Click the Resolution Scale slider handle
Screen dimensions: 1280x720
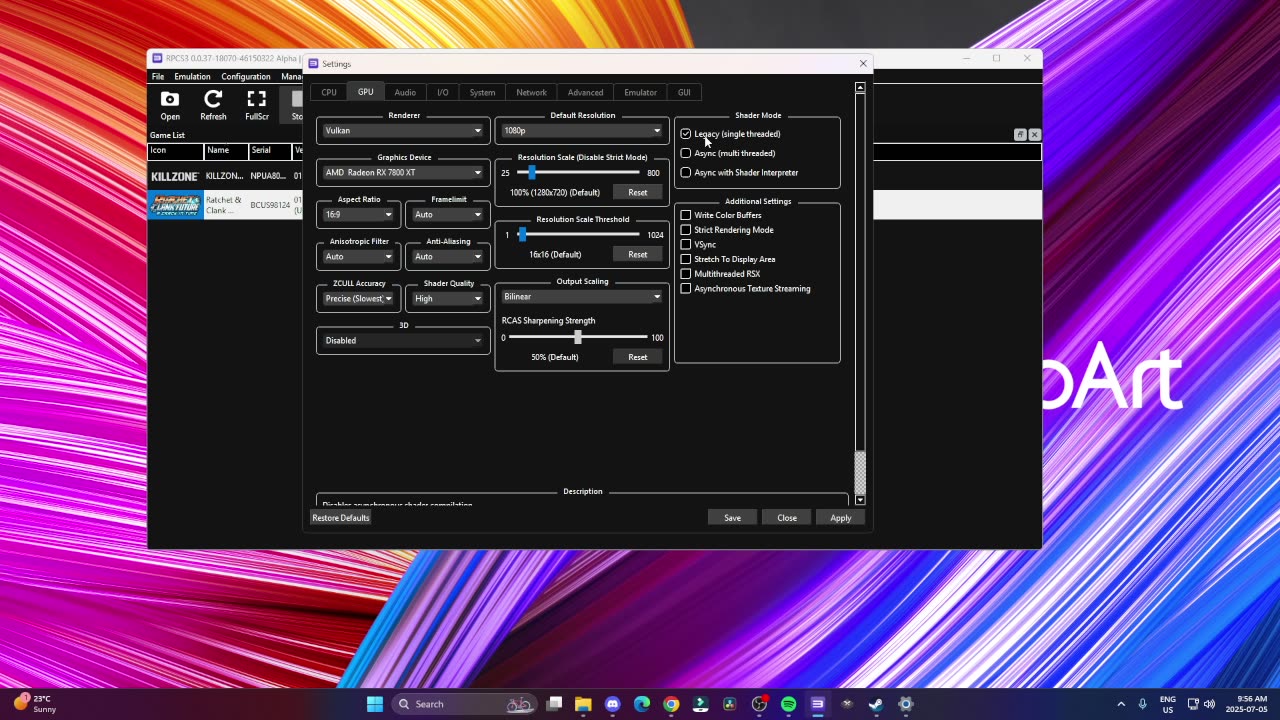click(531, 173)
